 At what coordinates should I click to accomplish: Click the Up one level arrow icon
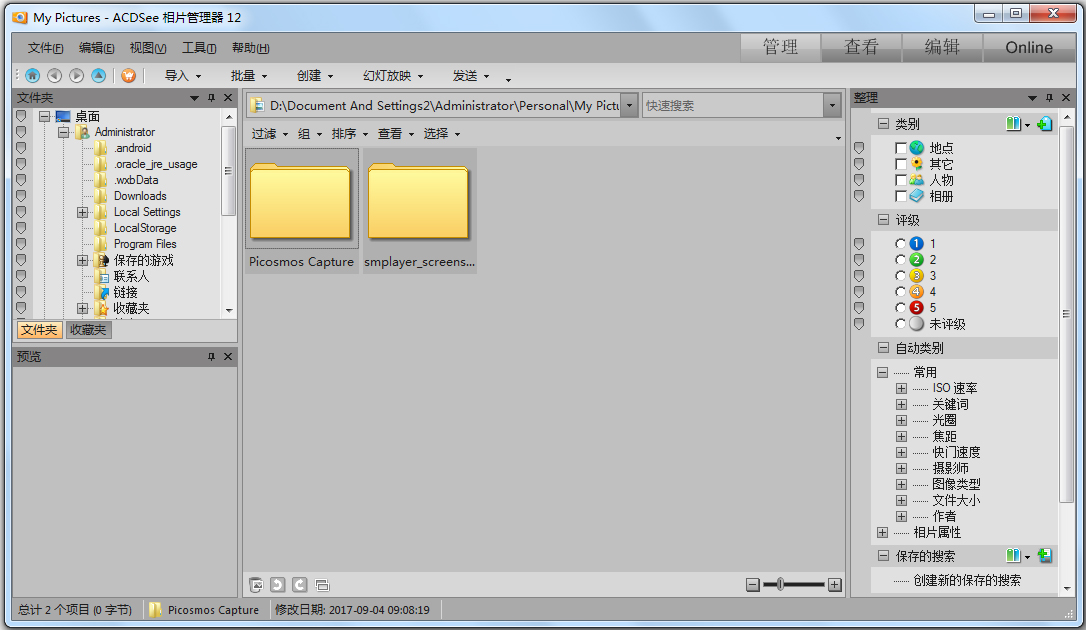tap(99, 75)
